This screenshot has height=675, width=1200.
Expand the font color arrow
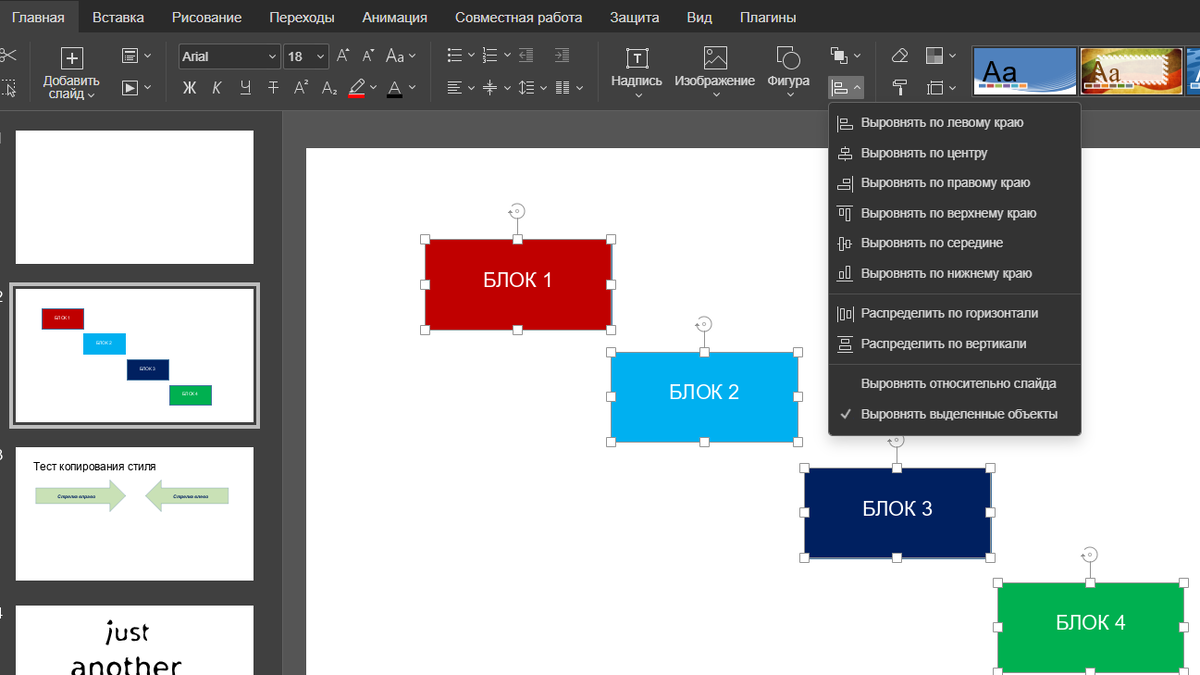click(410, 88)
